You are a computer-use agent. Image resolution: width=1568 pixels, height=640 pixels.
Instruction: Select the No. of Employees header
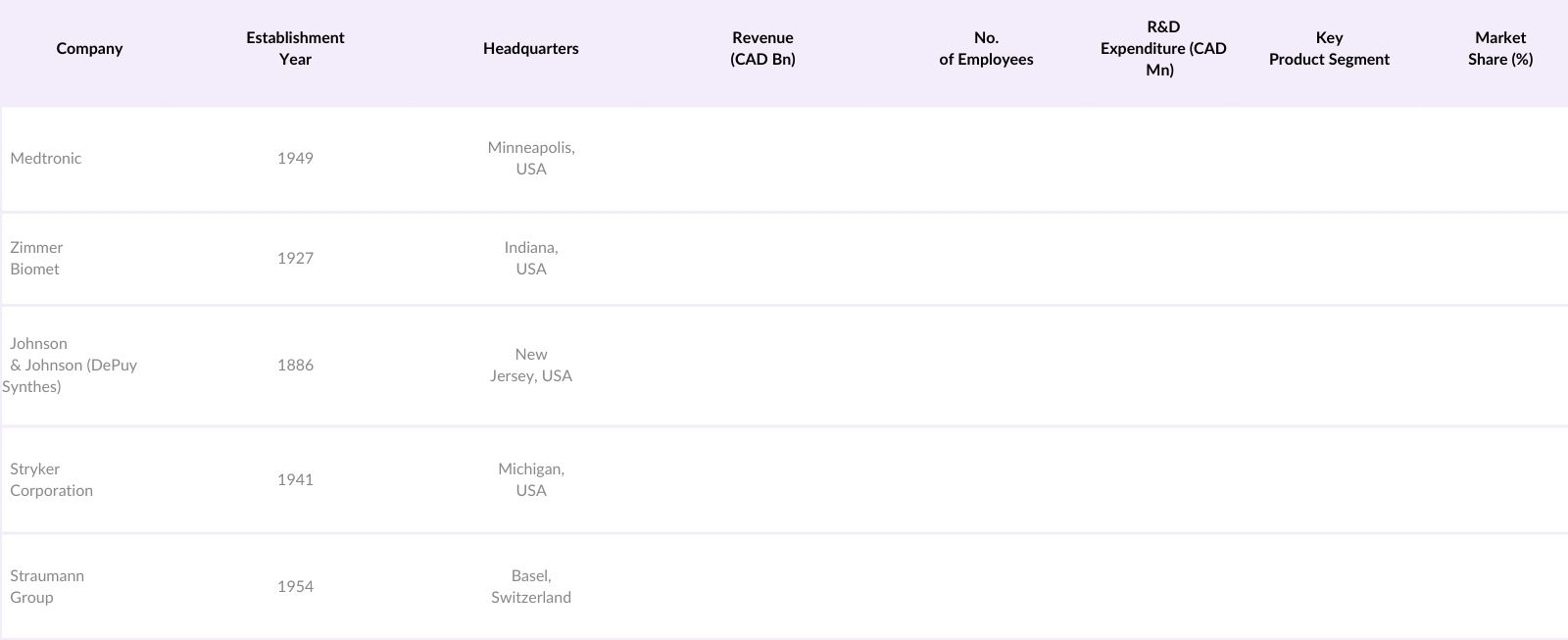tap(986, 49)
